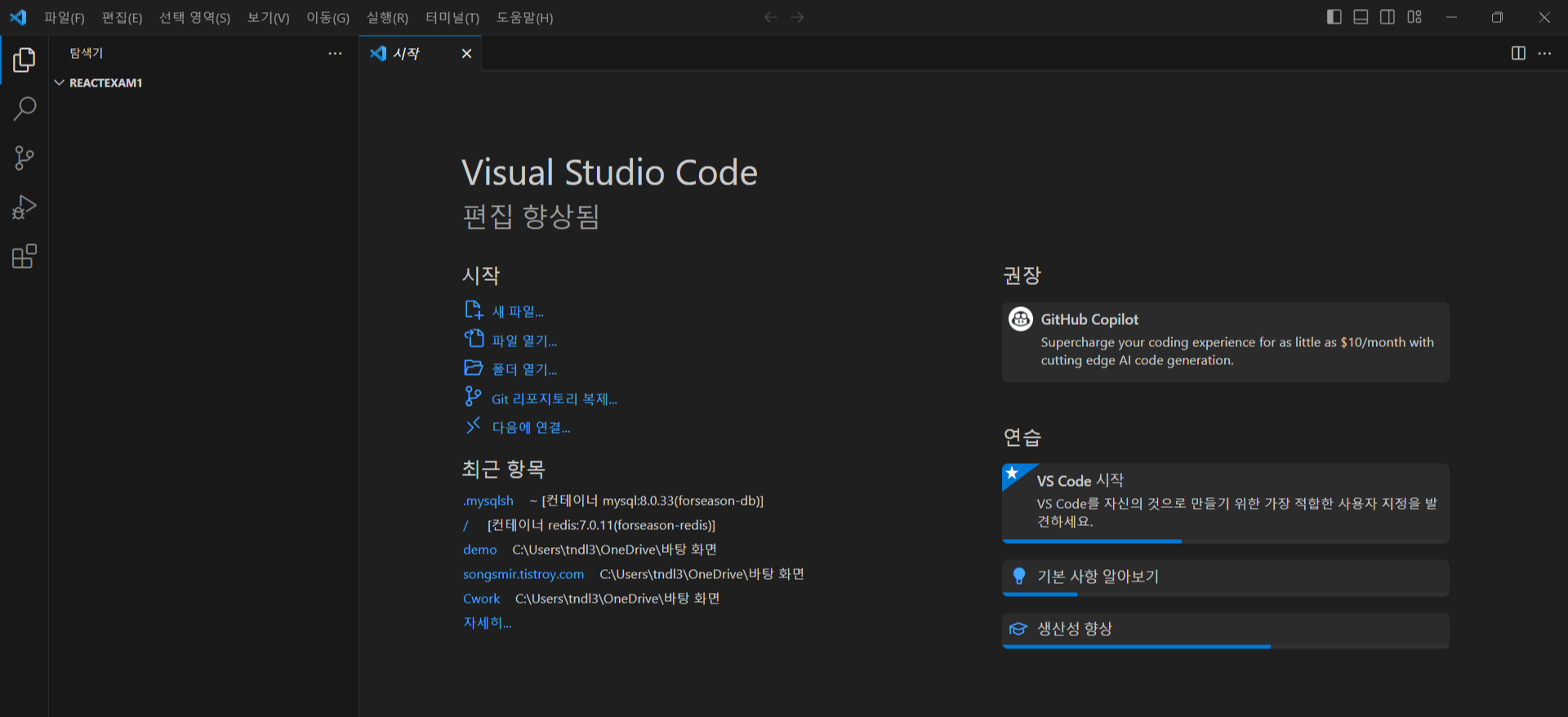Click the VS Code logo in title bar

[x=18, y=17]
